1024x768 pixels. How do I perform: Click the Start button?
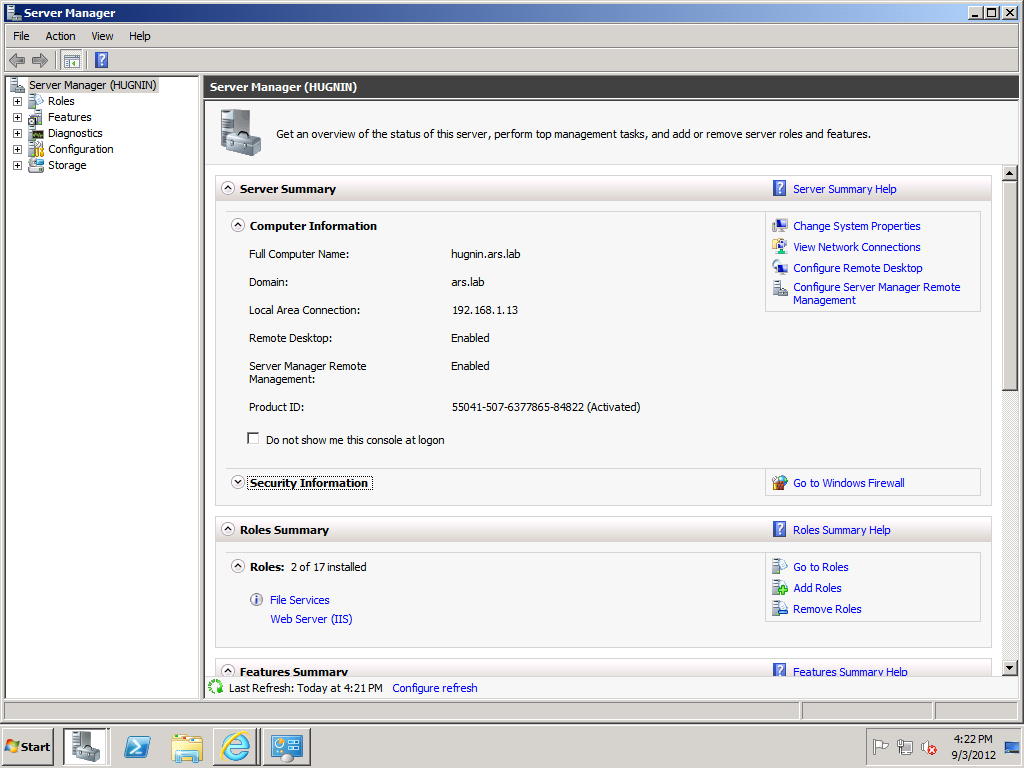tap(27, 746)
